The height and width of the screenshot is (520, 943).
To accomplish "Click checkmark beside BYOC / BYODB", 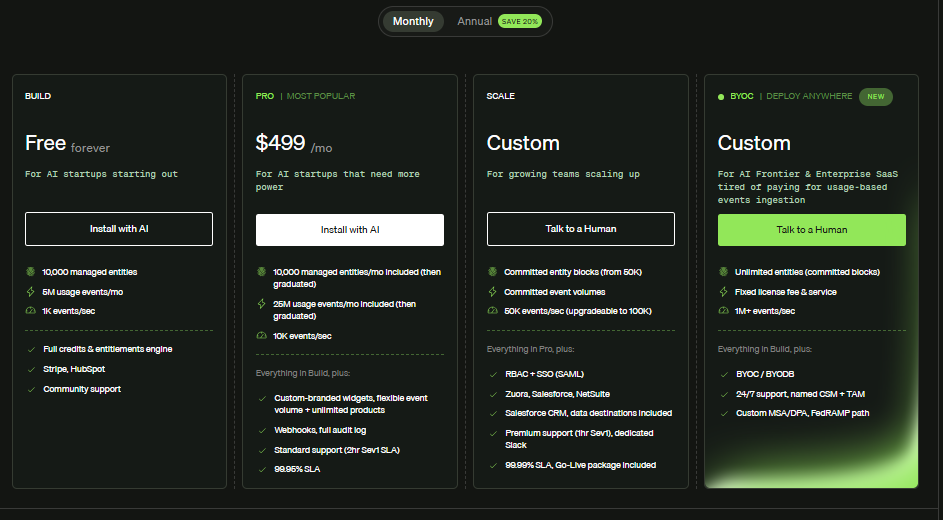I will point(724,375).
